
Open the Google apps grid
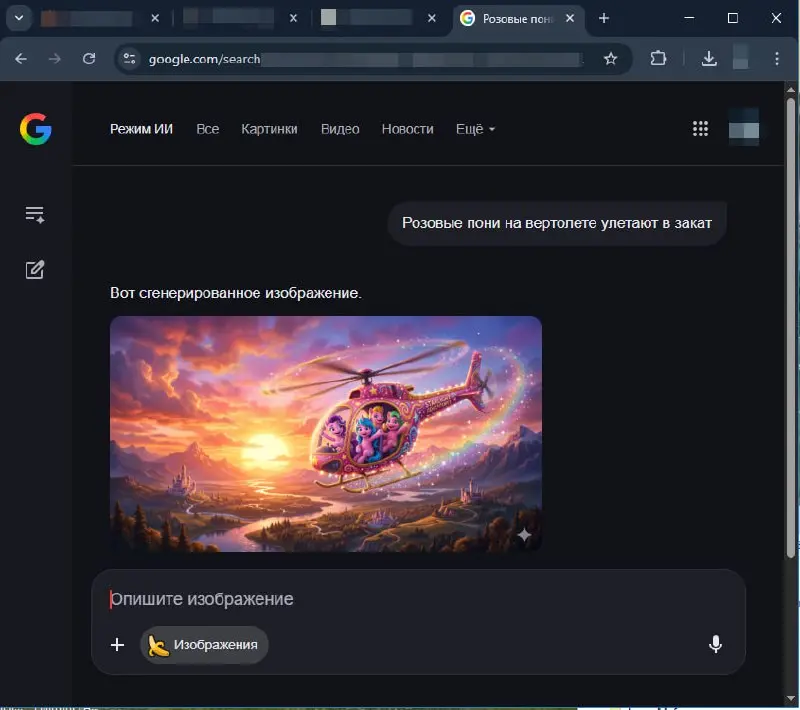point(700,129)
